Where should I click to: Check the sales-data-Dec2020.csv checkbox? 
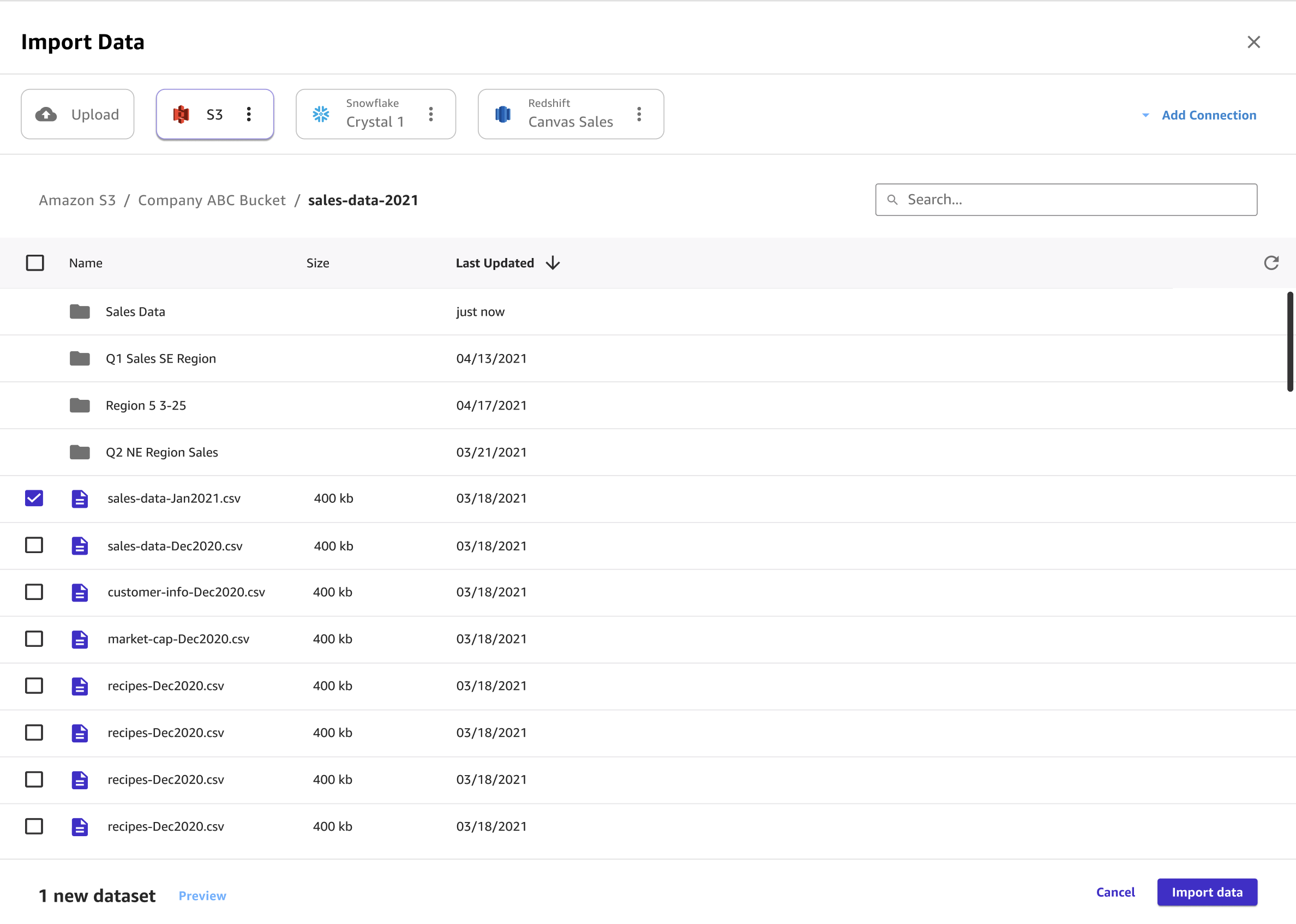click(34, 545)
